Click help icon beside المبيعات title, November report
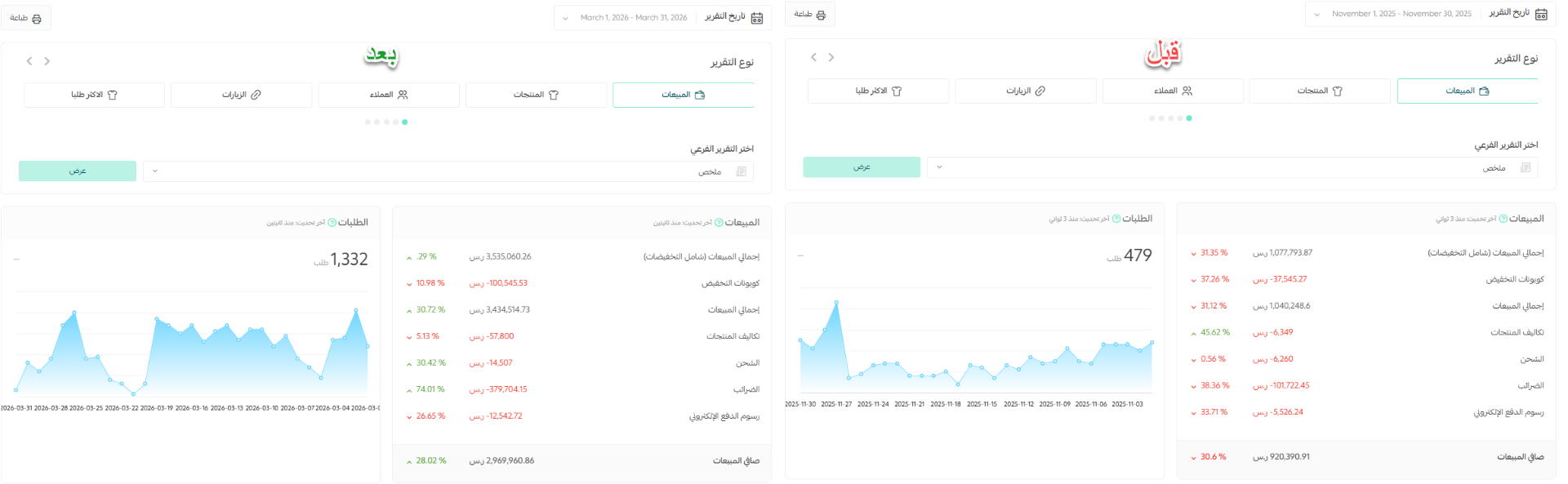Viewport: 1568px width, 484px height. click(x=1503, y=219)
